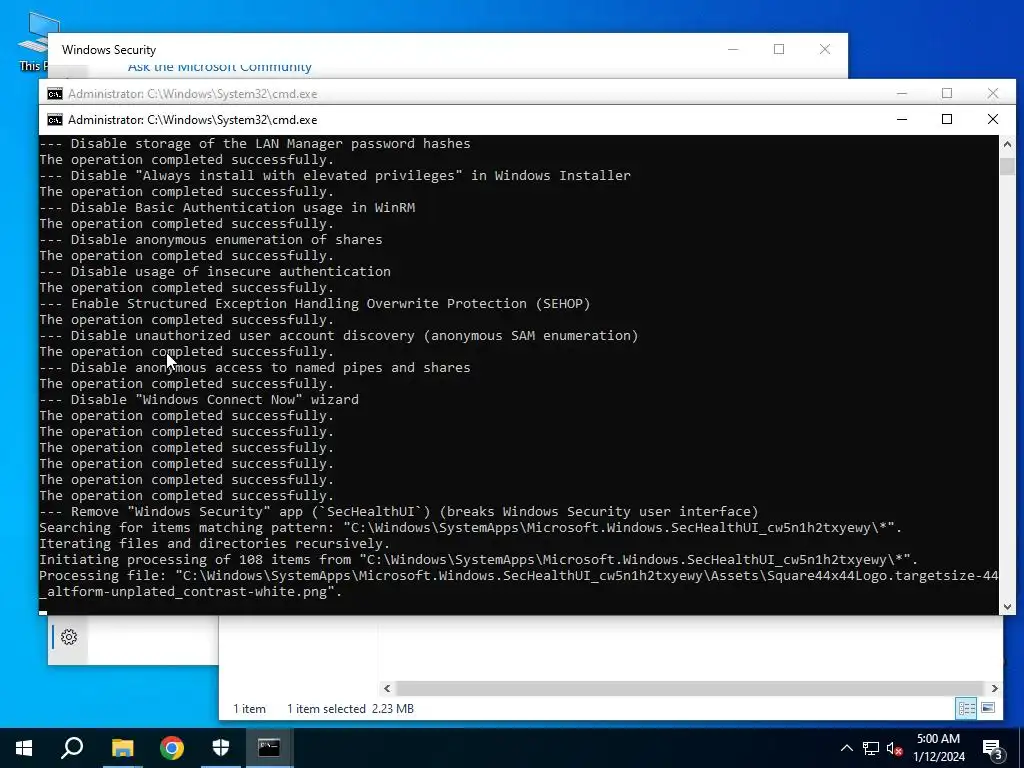Viewport: 1024px width, 768px height.
Task: Click '1 item' count in File Explorer status bar
Action: (249, 709)
